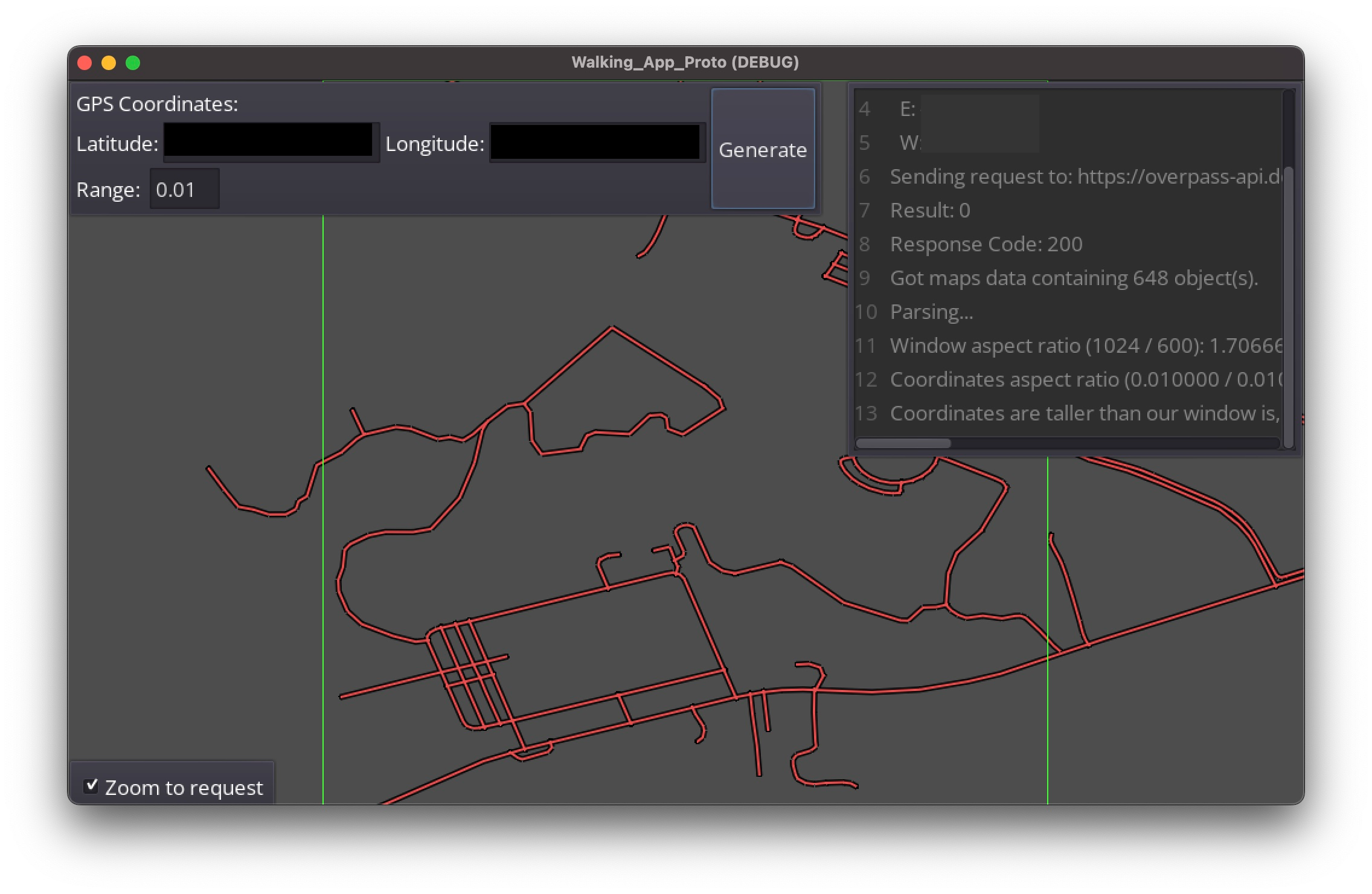Close the window with the red button

[85, 63]
